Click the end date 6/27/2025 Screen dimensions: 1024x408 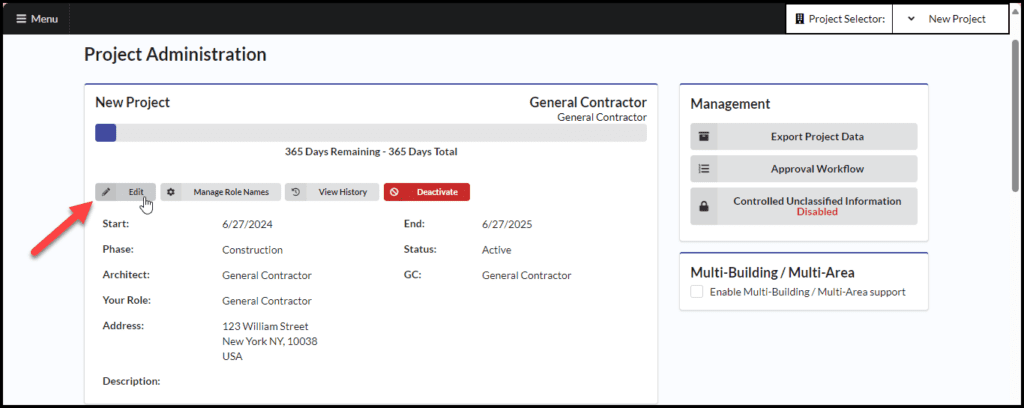507,224
